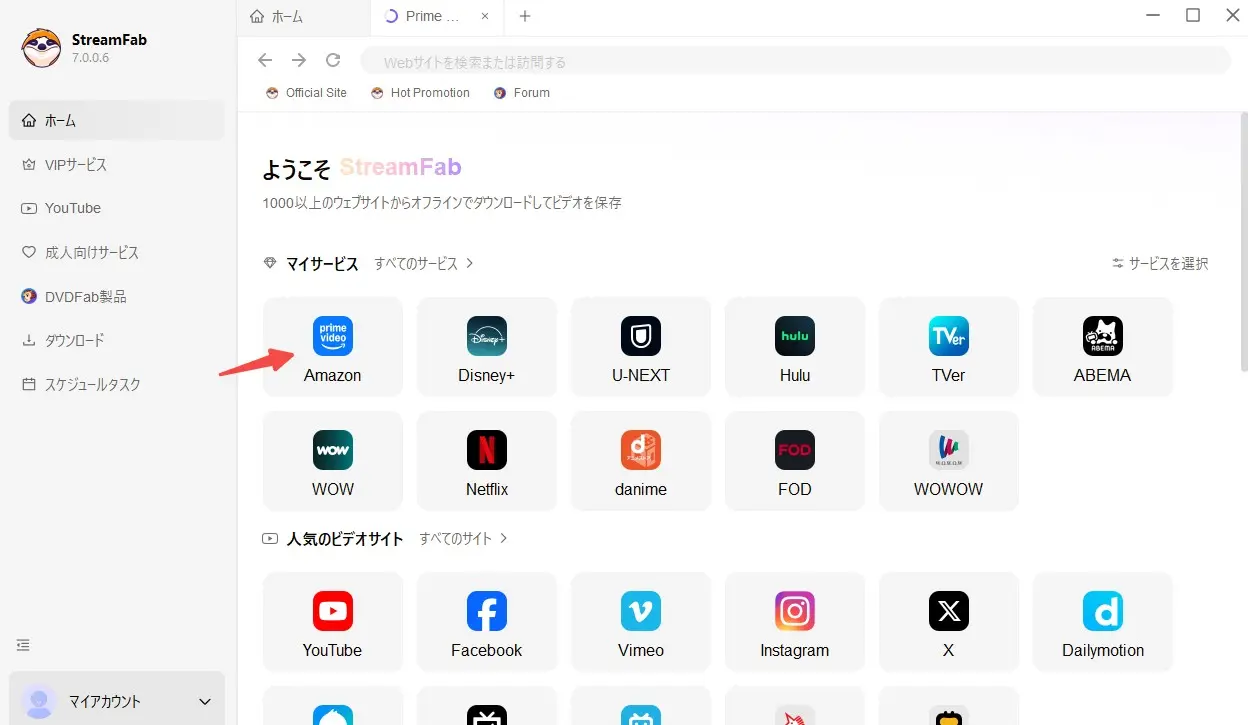Open the WOWOW service tile

[949, 461]
